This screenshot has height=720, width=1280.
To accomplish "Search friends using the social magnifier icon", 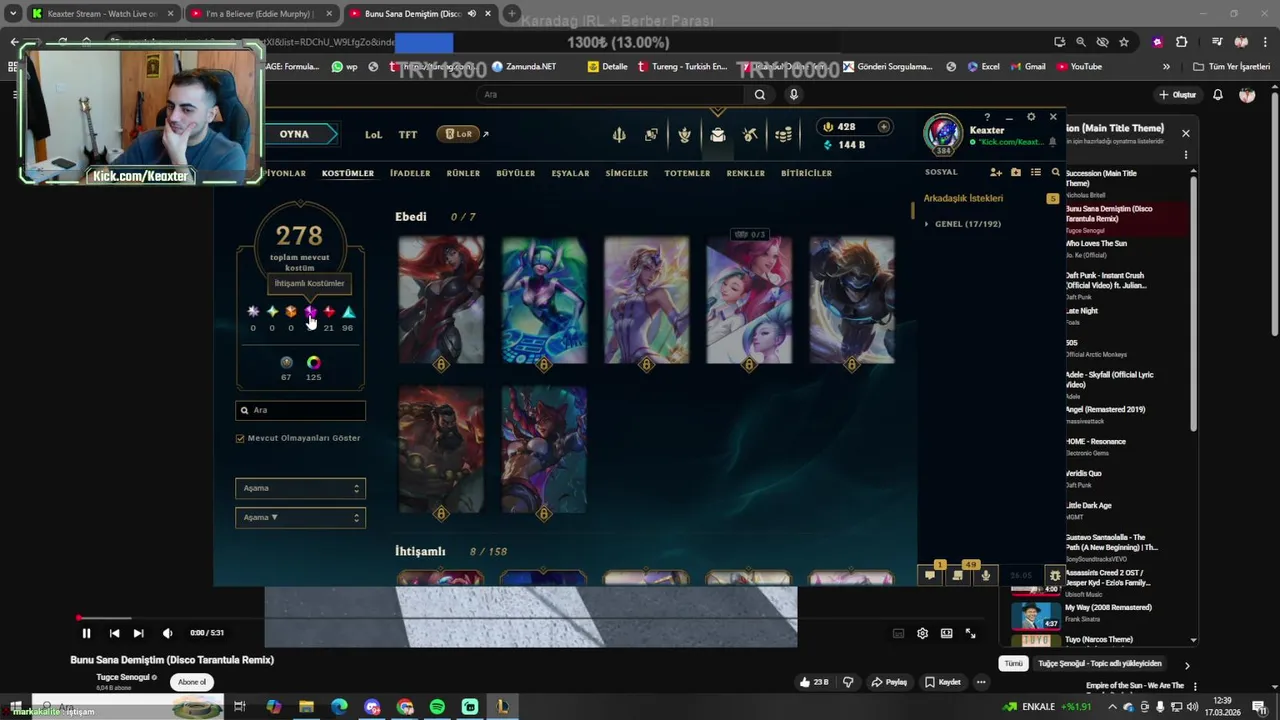I will pos(1056,173).
